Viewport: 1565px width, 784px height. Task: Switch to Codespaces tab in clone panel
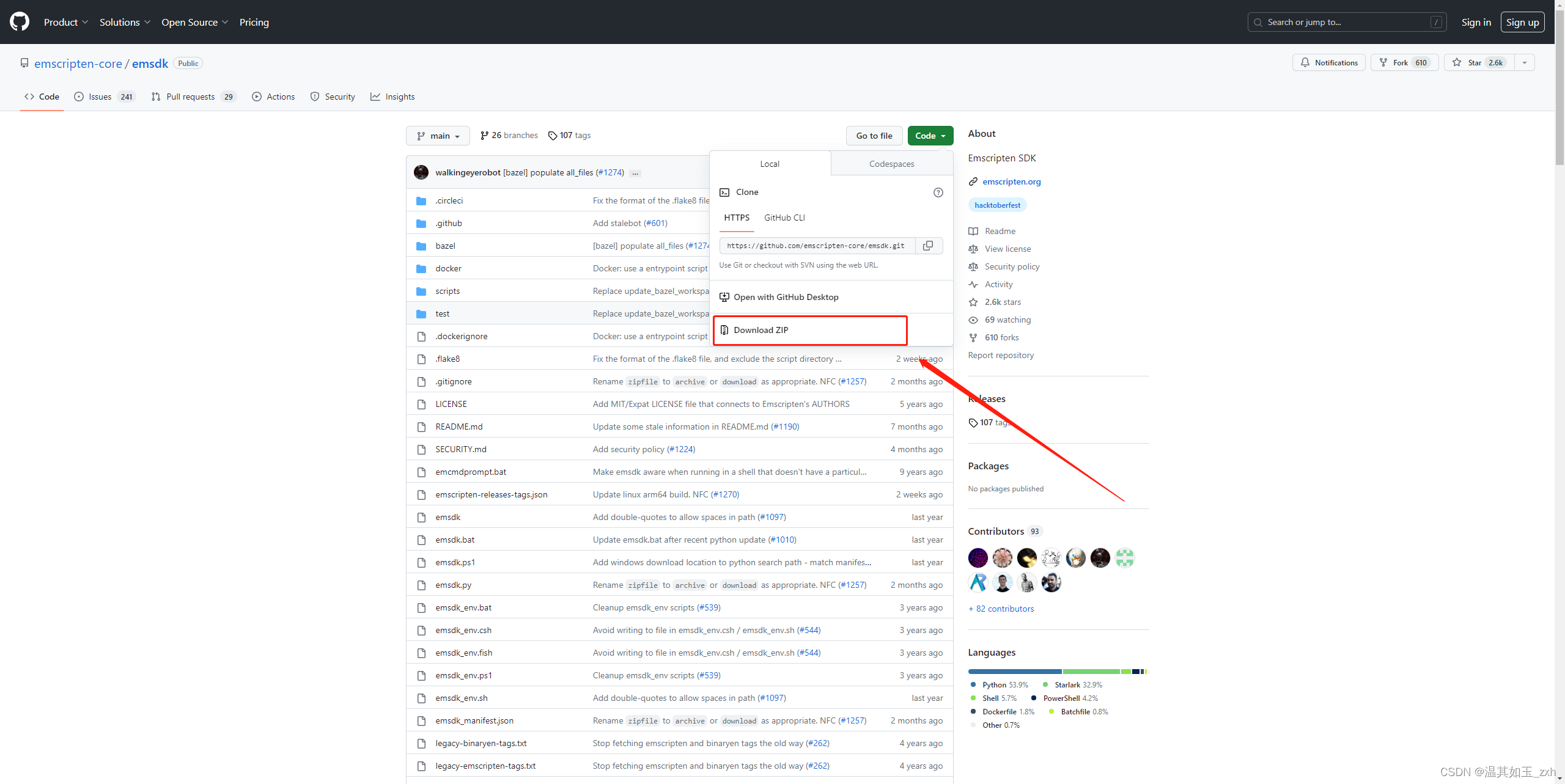tap(892, 163)
